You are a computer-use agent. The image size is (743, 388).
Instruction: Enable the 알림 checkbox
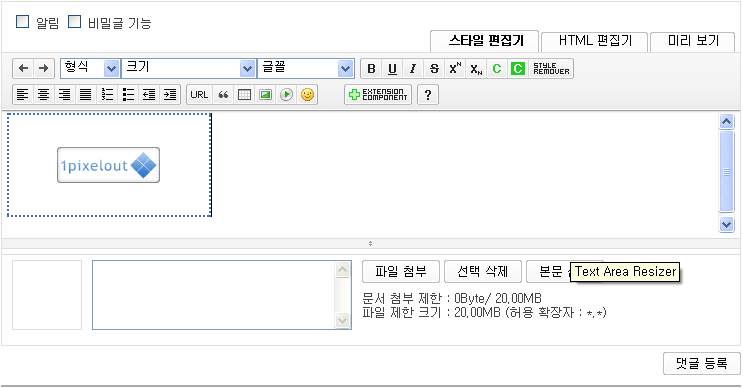(22, 22)
